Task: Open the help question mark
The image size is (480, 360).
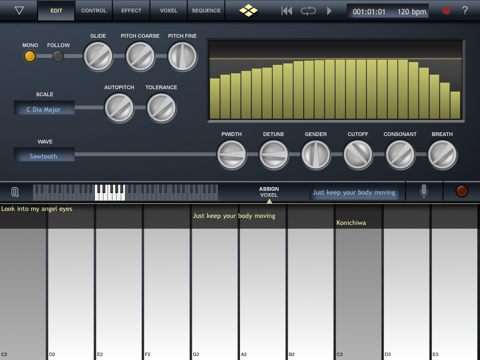Action: [x=465, y=11]
